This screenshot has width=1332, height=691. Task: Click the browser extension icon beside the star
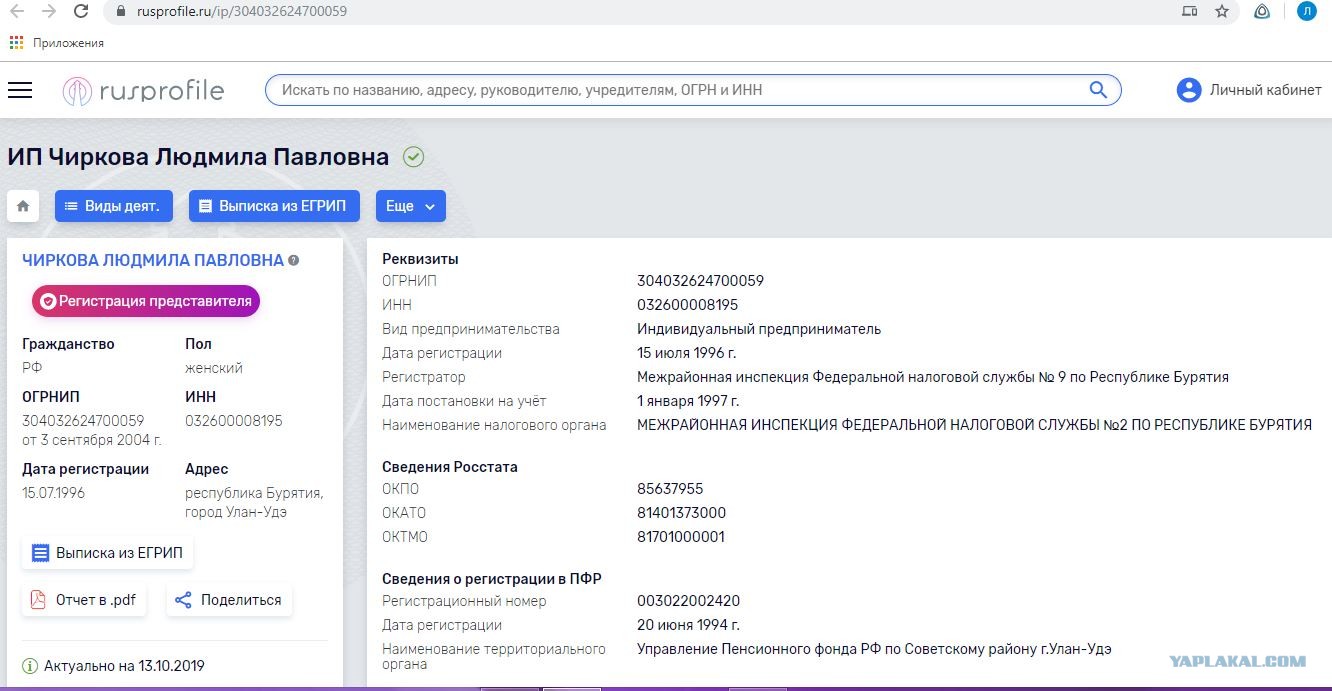point(1262,12)
